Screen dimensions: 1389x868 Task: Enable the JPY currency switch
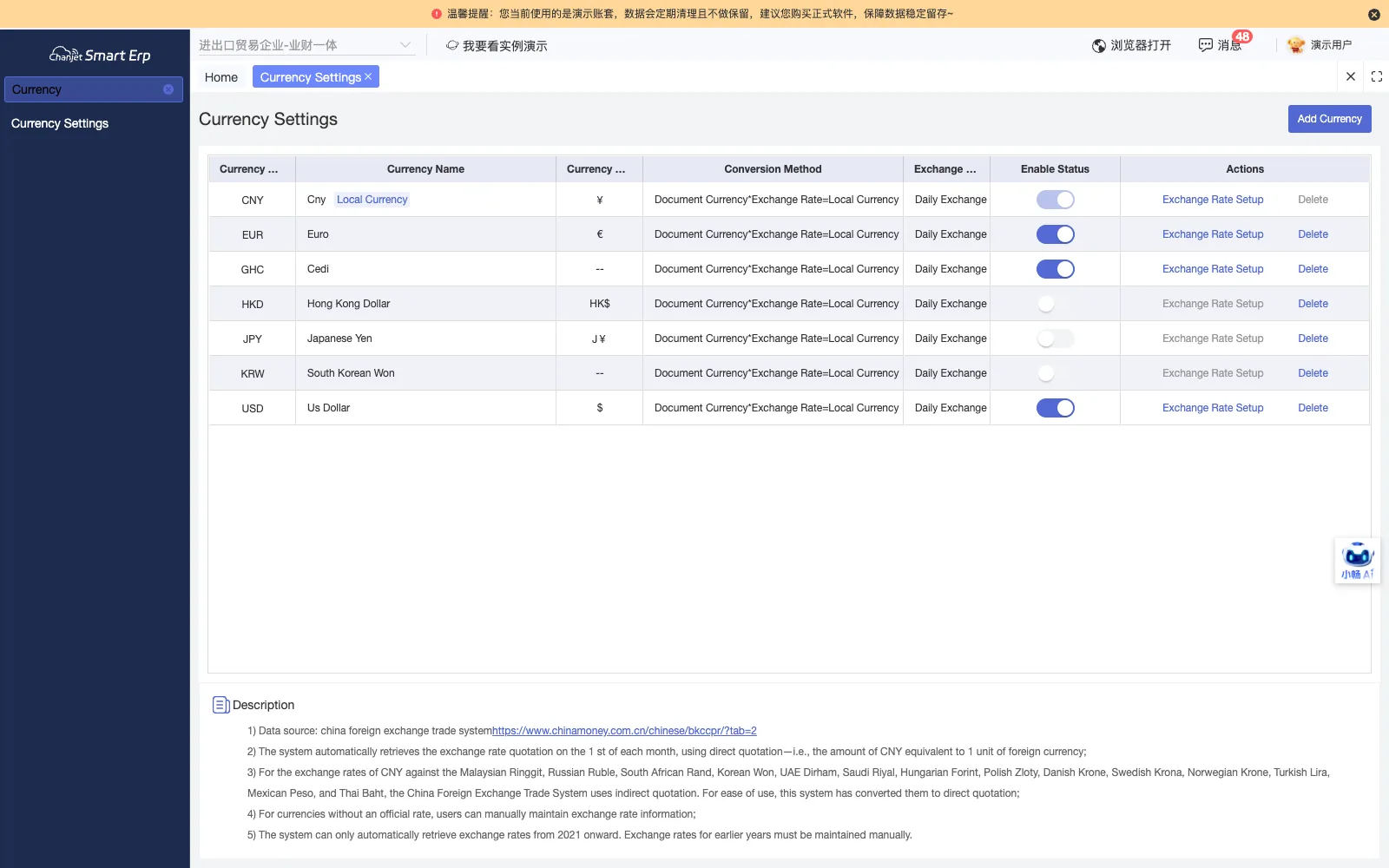1056,339
